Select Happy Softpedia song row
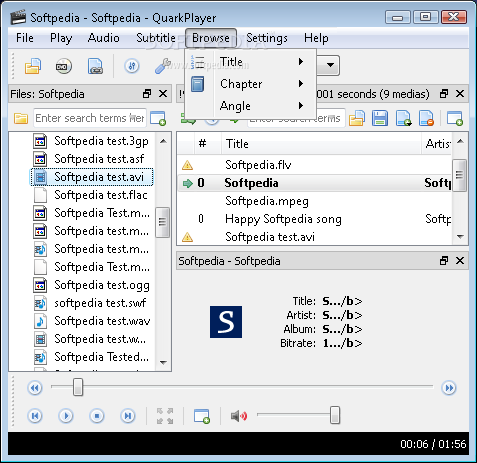 (315, 219)
